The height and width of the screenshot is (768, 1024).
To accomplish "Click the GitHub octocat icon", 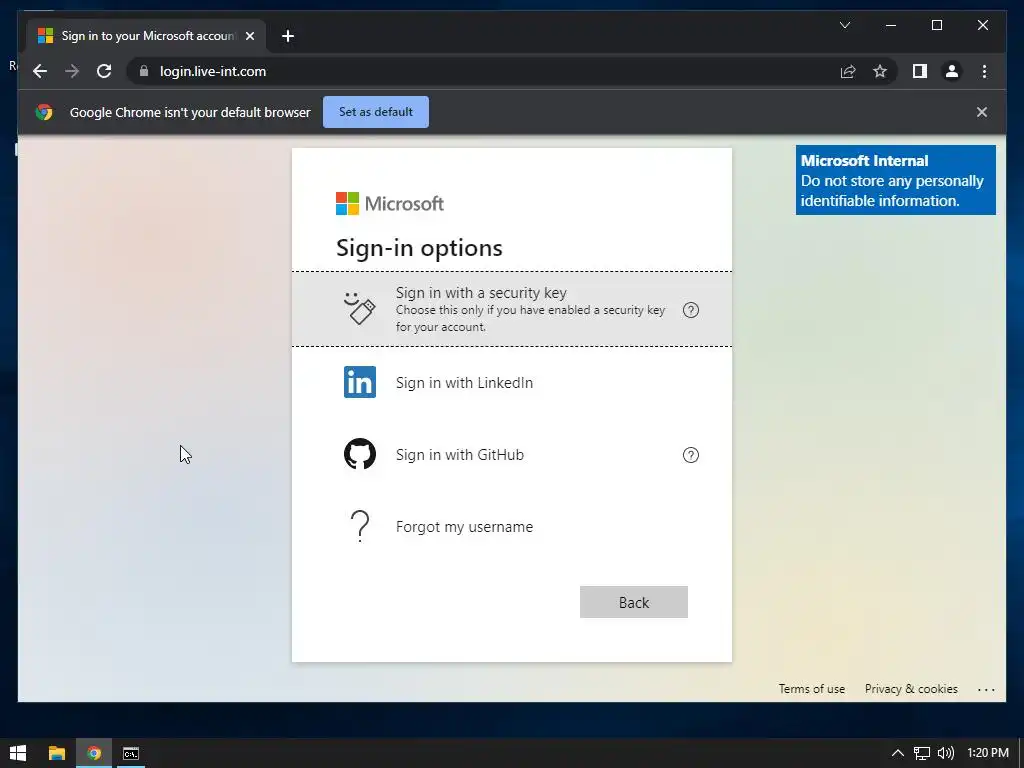I will tap(360, 454).
